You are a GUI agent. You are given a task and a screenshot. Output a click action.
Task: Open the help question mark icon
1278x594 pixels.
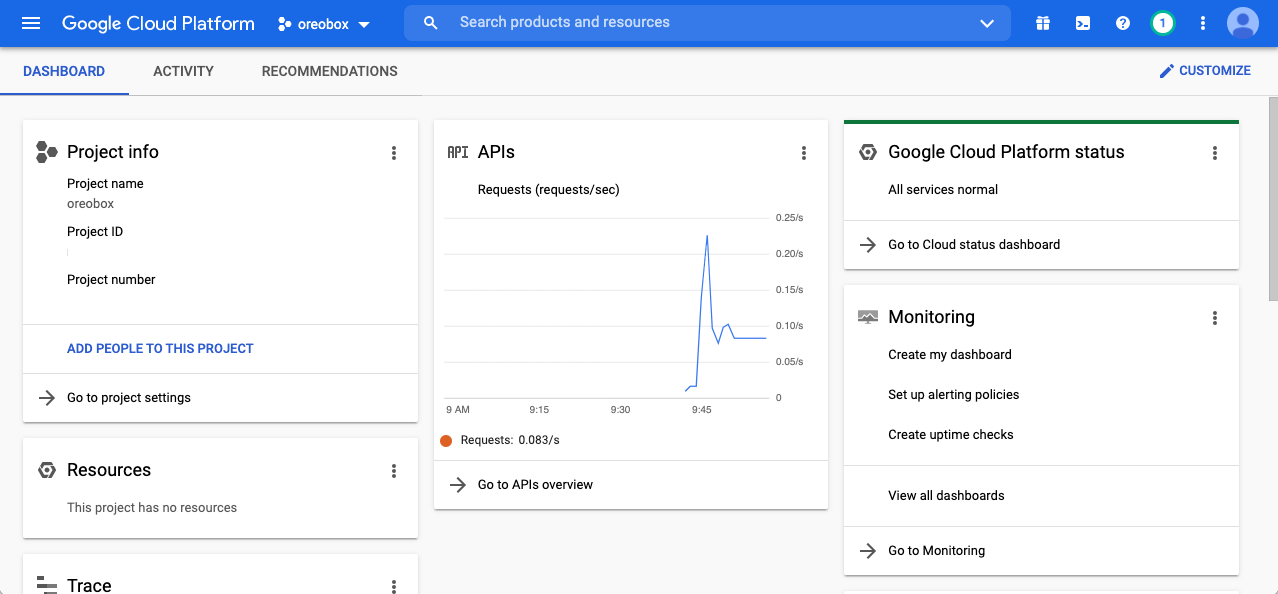point(1122,22)
